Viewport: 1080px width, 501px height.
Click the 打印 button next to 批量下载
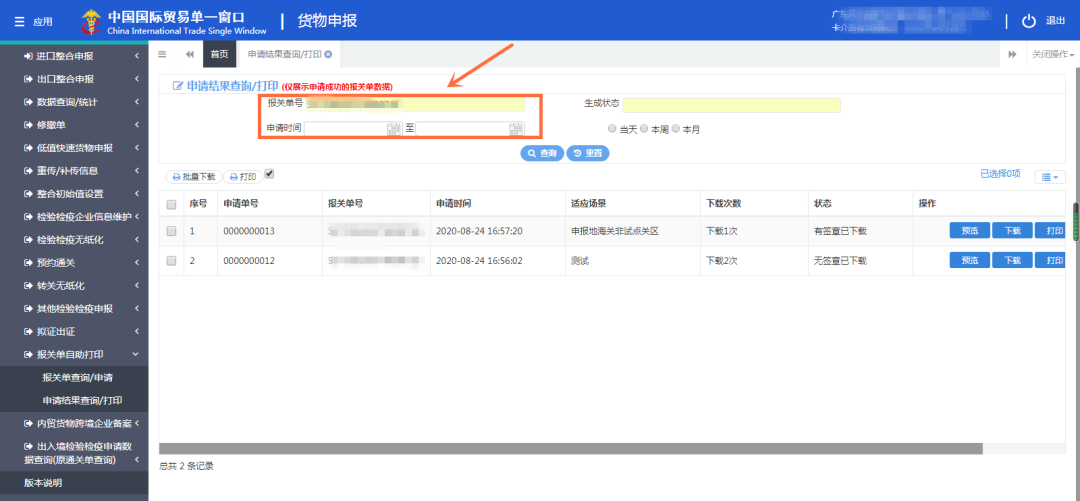tap(242, 177)
